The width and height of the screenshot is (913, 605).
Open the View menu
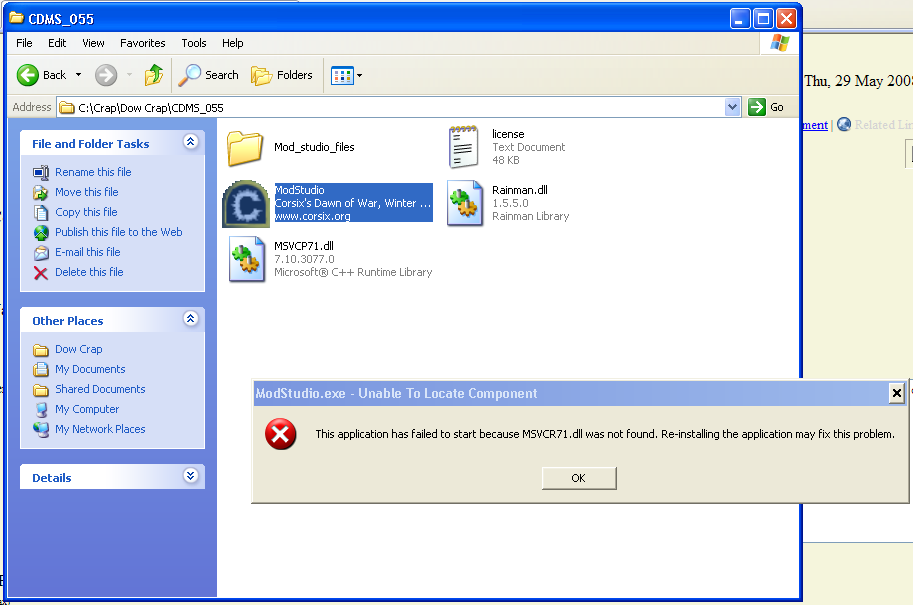coord(93,43)
